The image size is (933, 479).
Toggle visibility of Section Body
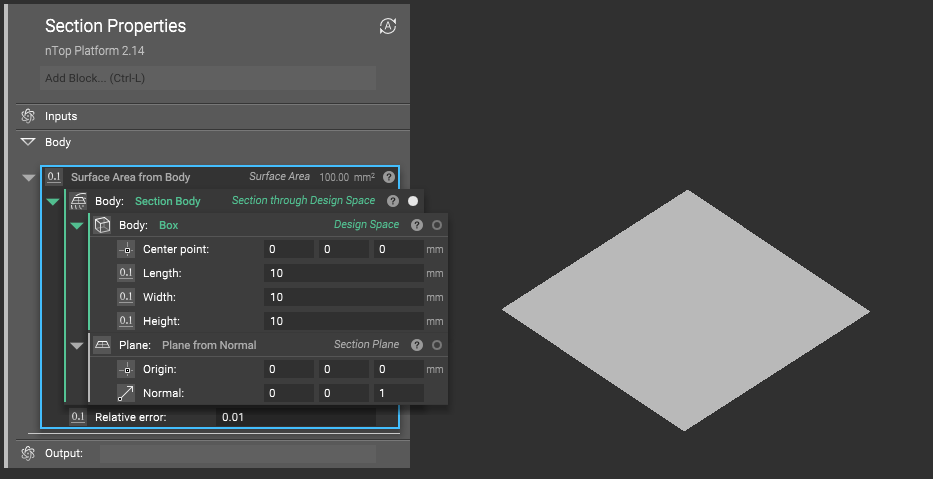click(413, 201)
